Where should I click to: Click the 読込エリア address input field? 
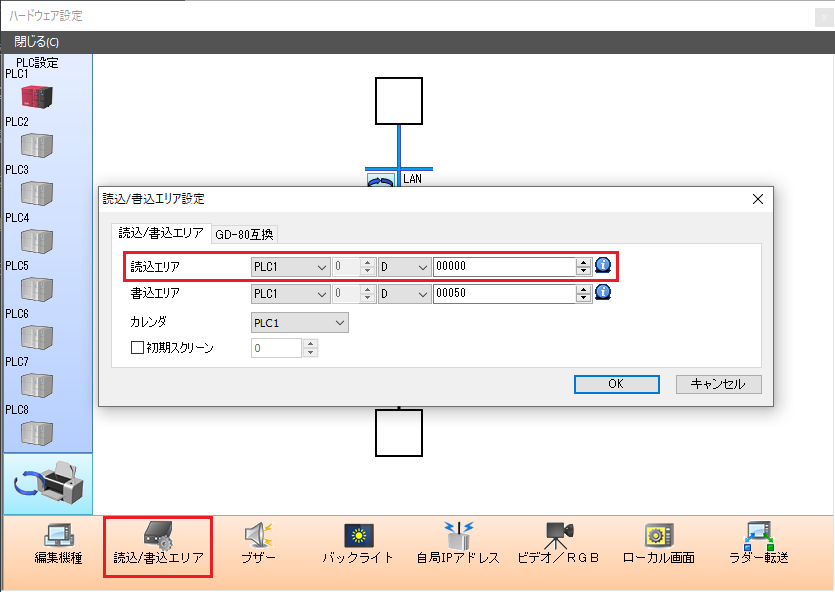(503, 266)
